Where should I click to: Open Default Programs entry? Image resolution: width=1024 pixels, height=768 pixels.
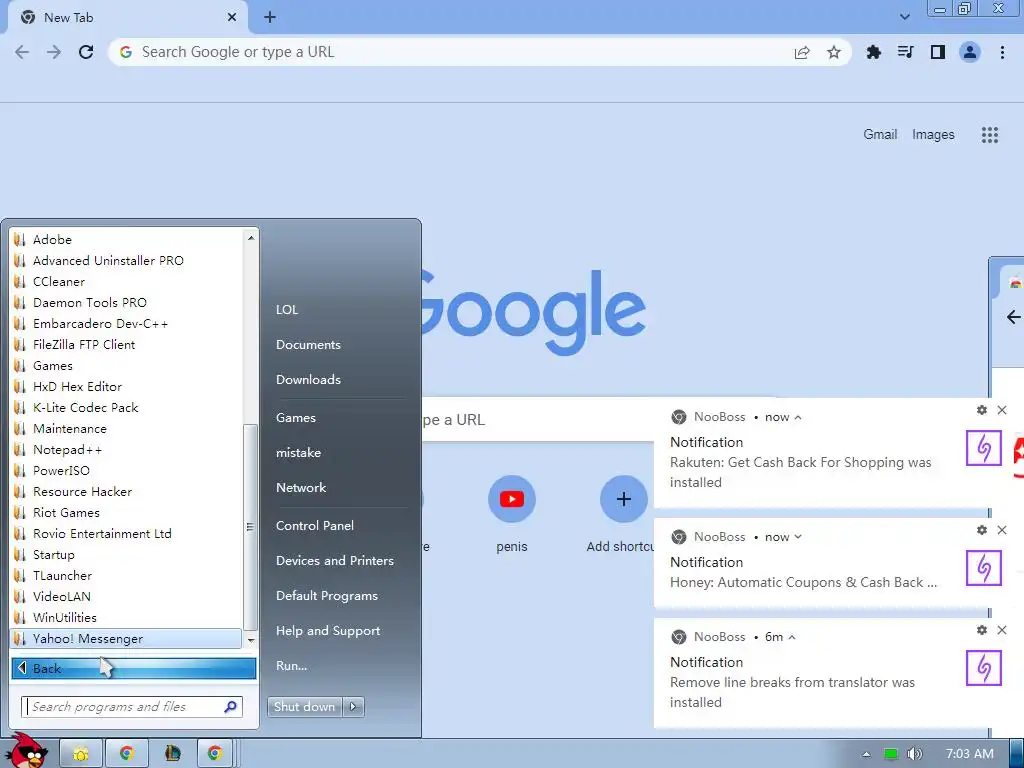point(327,596)
